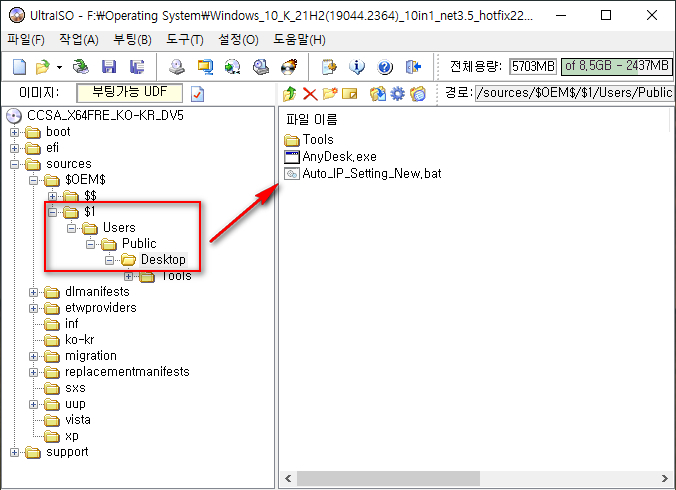Click the CCSA_X64FRE_KO-KR_DV5 disc root node
This screenshot has width=676, height=490.
[105, 115]
